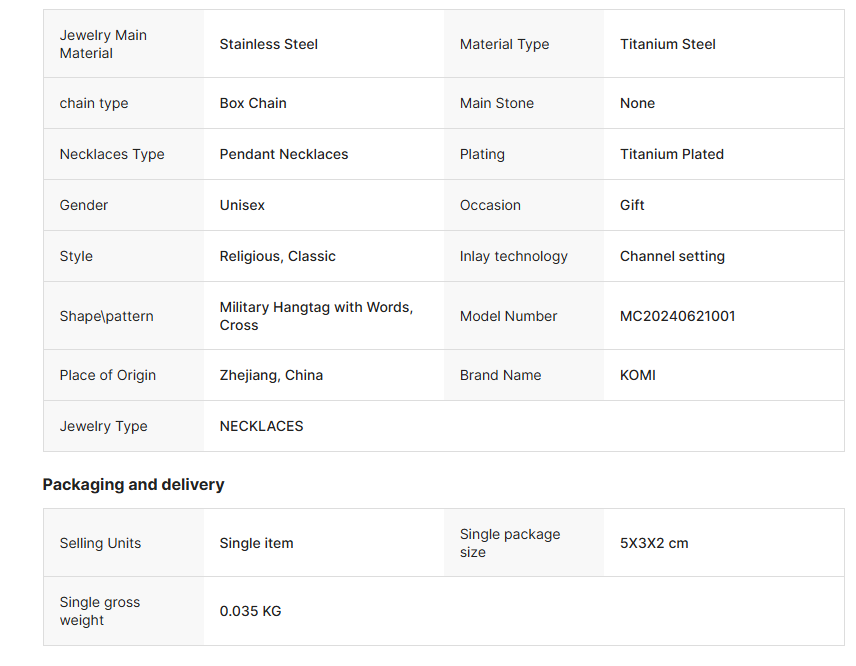Click the Pendant Necklaces value
The height and width of the screenshot is (666, 856).
[x=284, y=154]
